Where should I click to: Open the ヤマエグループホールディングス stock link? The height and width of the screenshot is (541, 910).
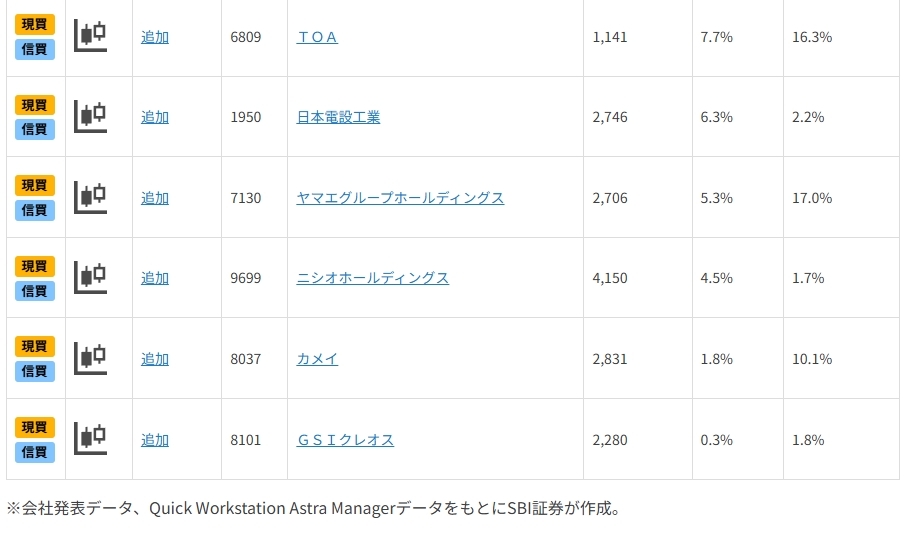point(400,198)
